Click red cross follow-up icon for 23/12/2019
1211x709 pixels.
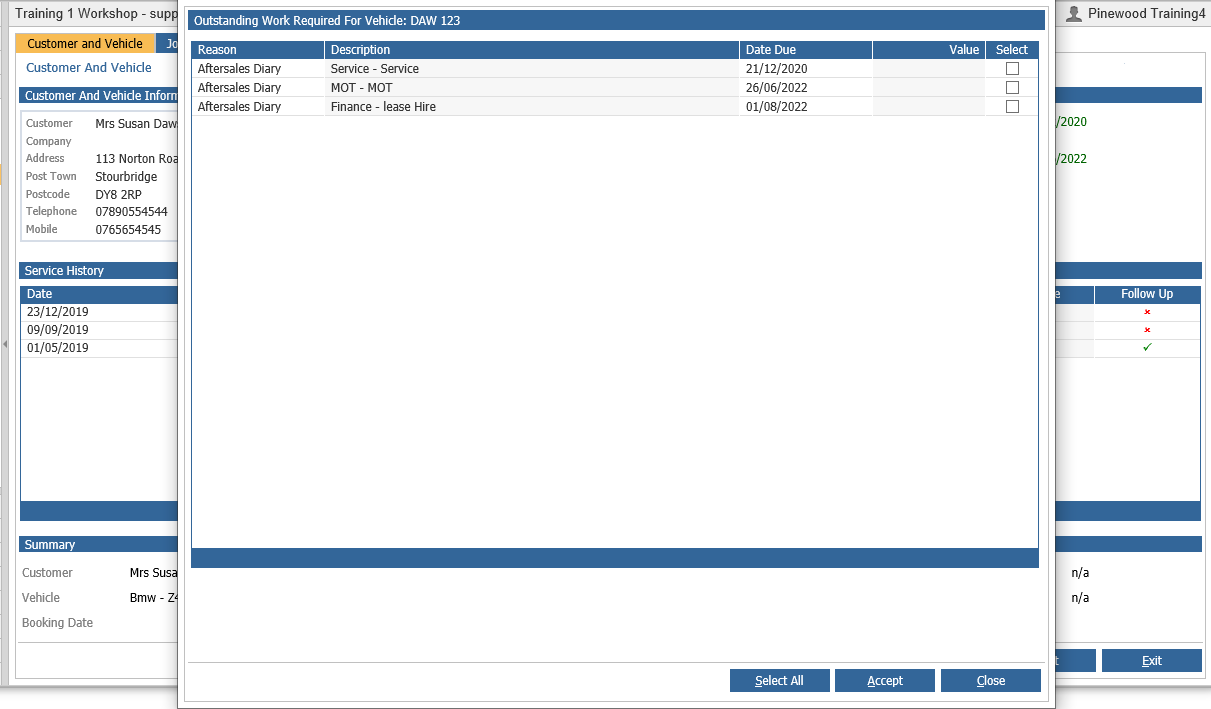[x=1147, y=312]
